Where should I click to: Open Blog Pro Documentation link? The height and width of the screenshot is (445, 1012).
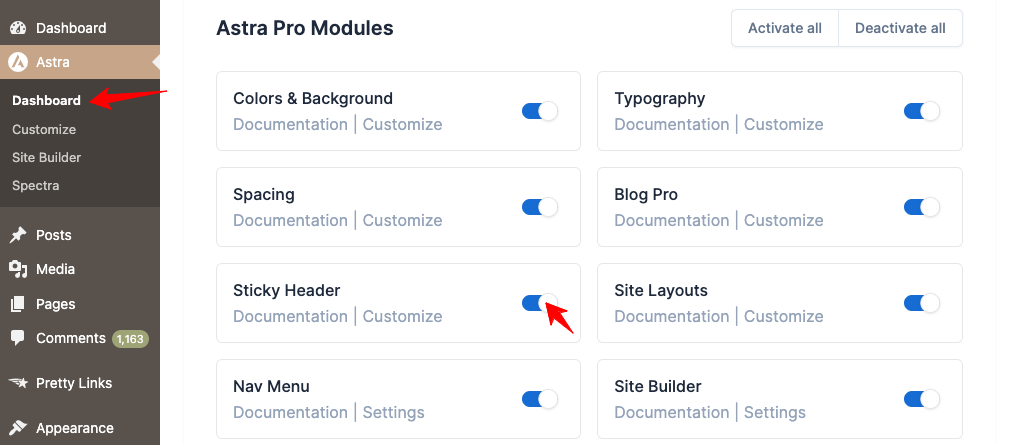(672, 220)
